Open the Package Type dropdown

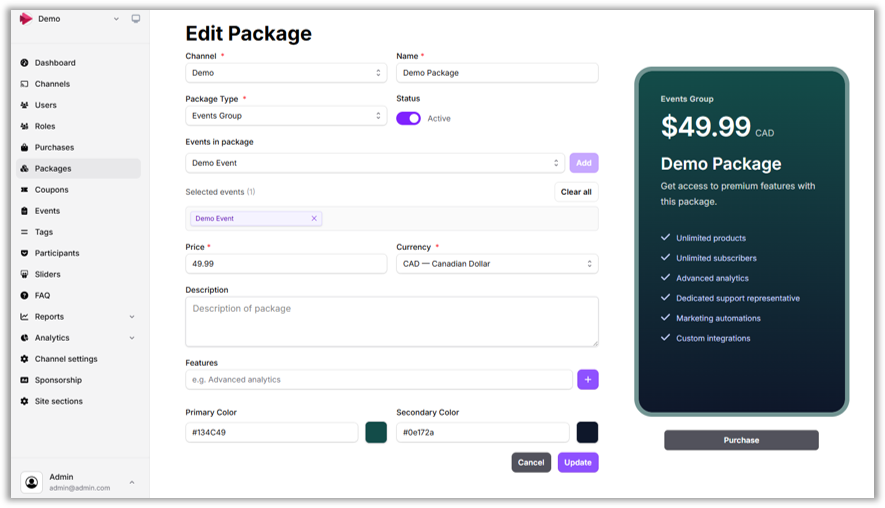click(286, 116)
